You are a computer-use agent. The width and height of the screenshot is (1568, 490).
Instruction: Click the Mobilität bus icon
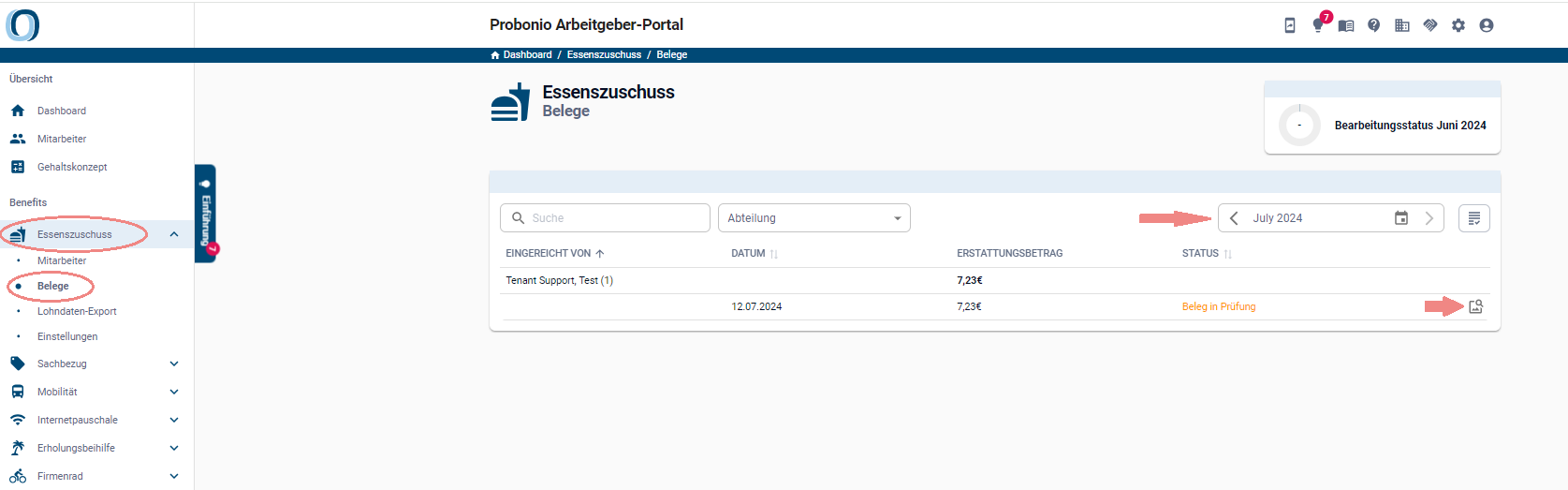18,392
